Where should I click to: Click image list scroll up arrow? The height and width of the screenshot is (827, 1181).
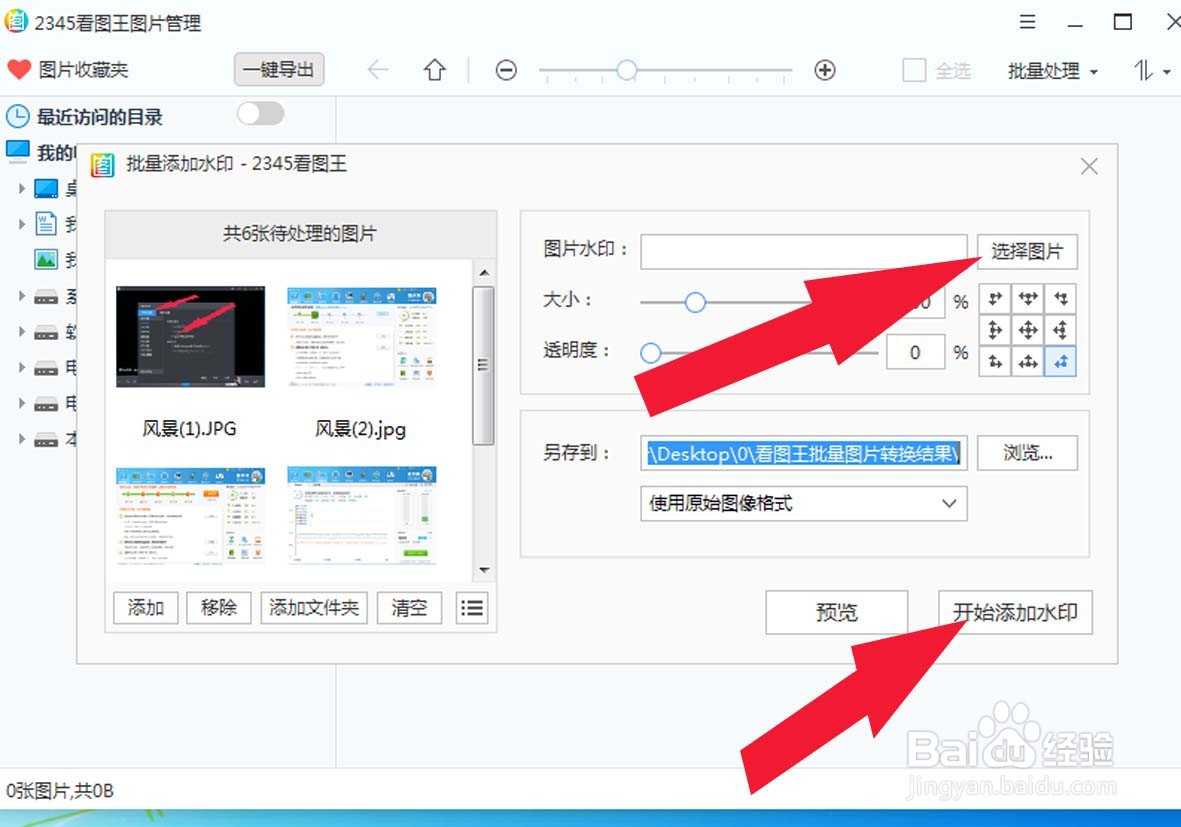[484, 272]
